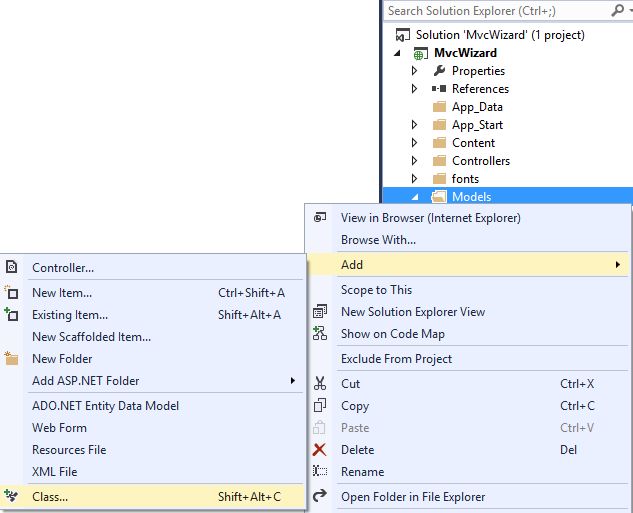Click the Ctrl+Shift+A shortcut text
633x513 pixels.
[x=252, y=293]
